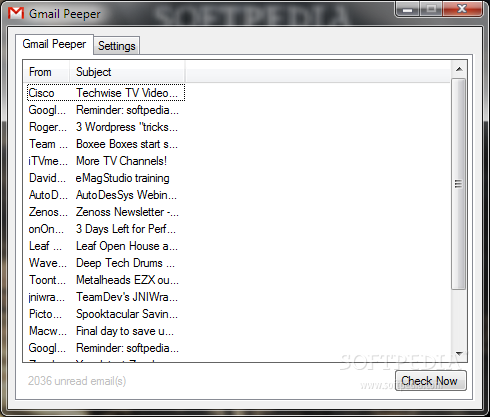Select the 3 Days Left for Perf email
Screen dimensions: 490x417
click(x=106, y=229)
